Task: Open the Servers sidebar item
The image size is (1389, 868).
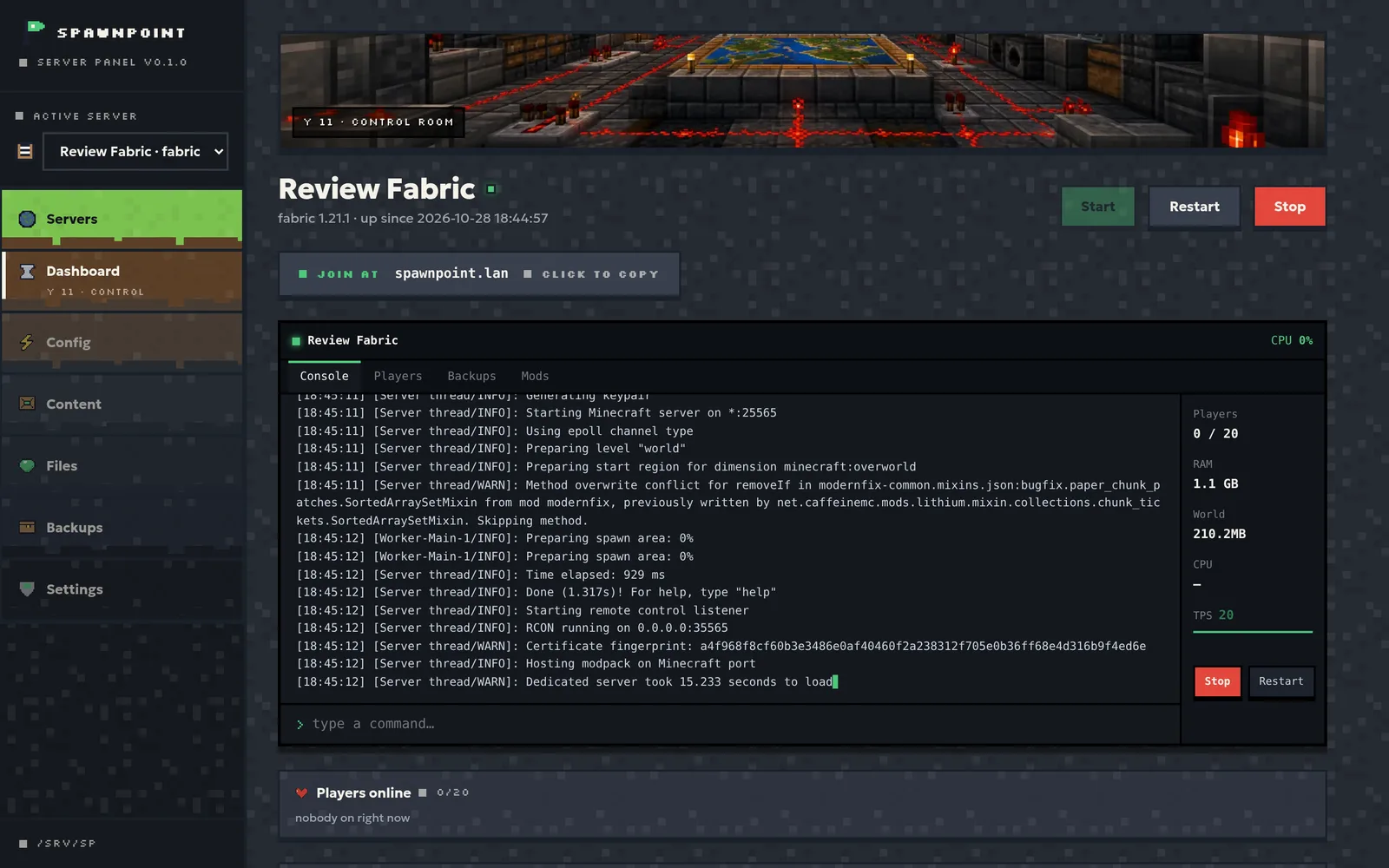Action: (122, 218)
